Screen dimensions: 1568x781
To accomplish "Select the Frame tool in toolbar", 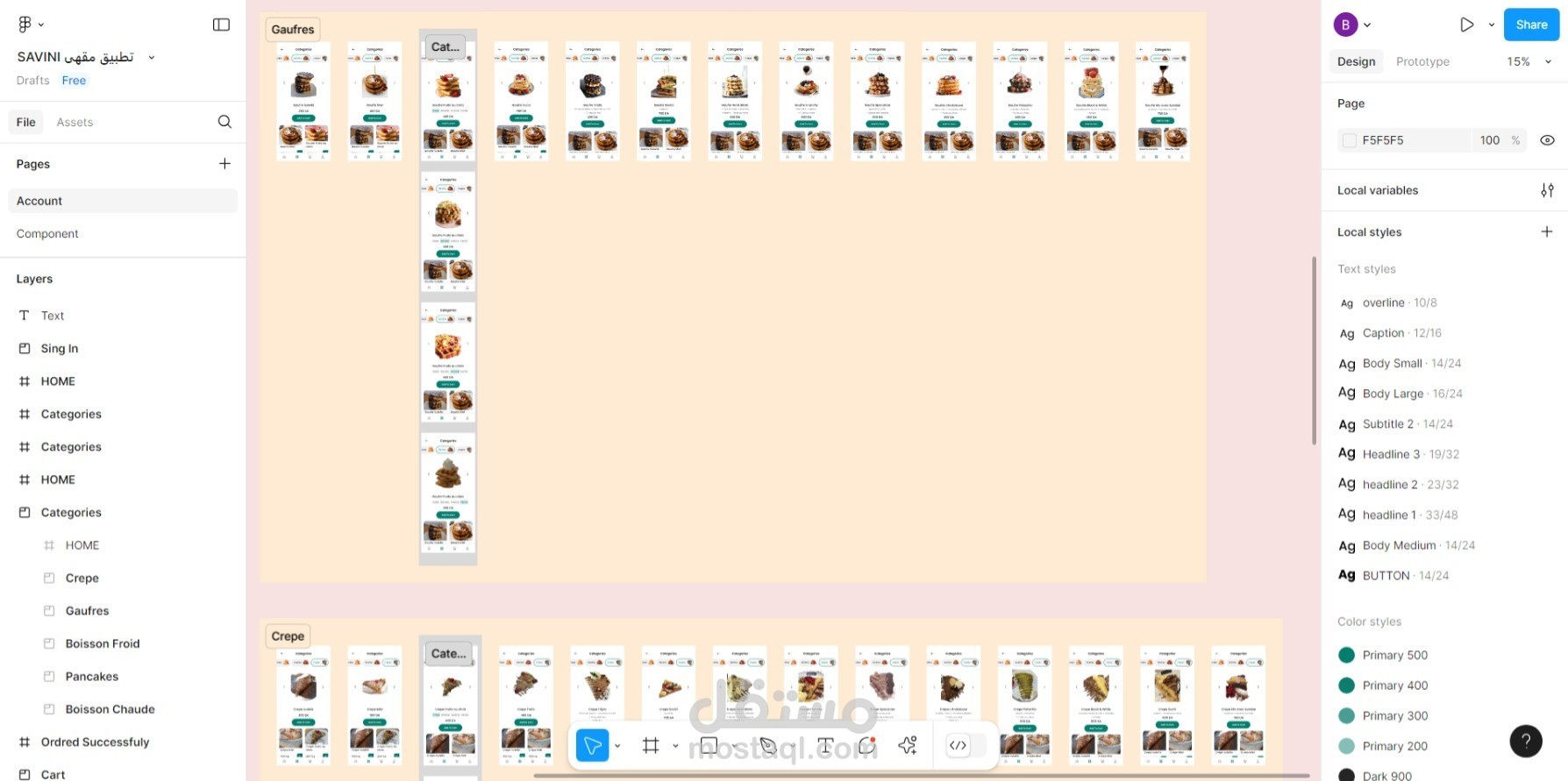I will click(651, 746).
